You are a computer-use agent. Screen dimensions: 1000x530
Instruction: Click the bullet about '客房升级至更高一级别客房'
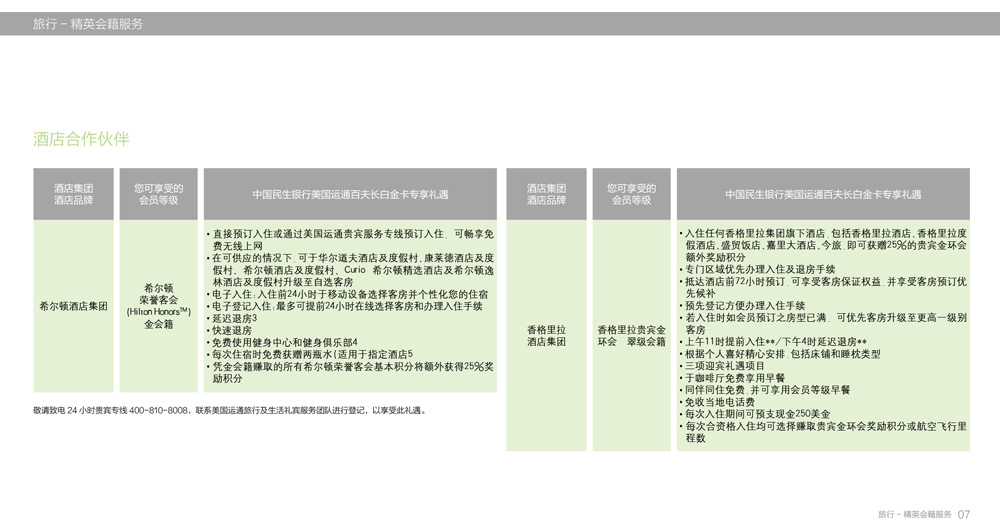[x=823, y=324]
